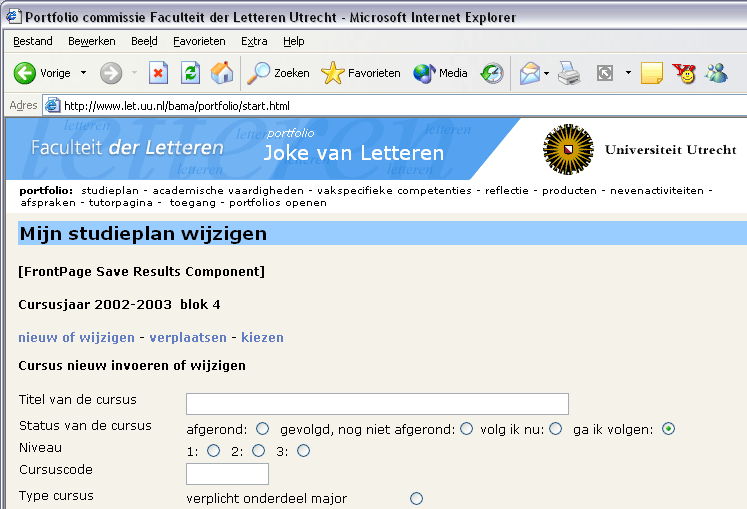
Task: Open the Yahoo smiley icon
Action: (684, 73)
